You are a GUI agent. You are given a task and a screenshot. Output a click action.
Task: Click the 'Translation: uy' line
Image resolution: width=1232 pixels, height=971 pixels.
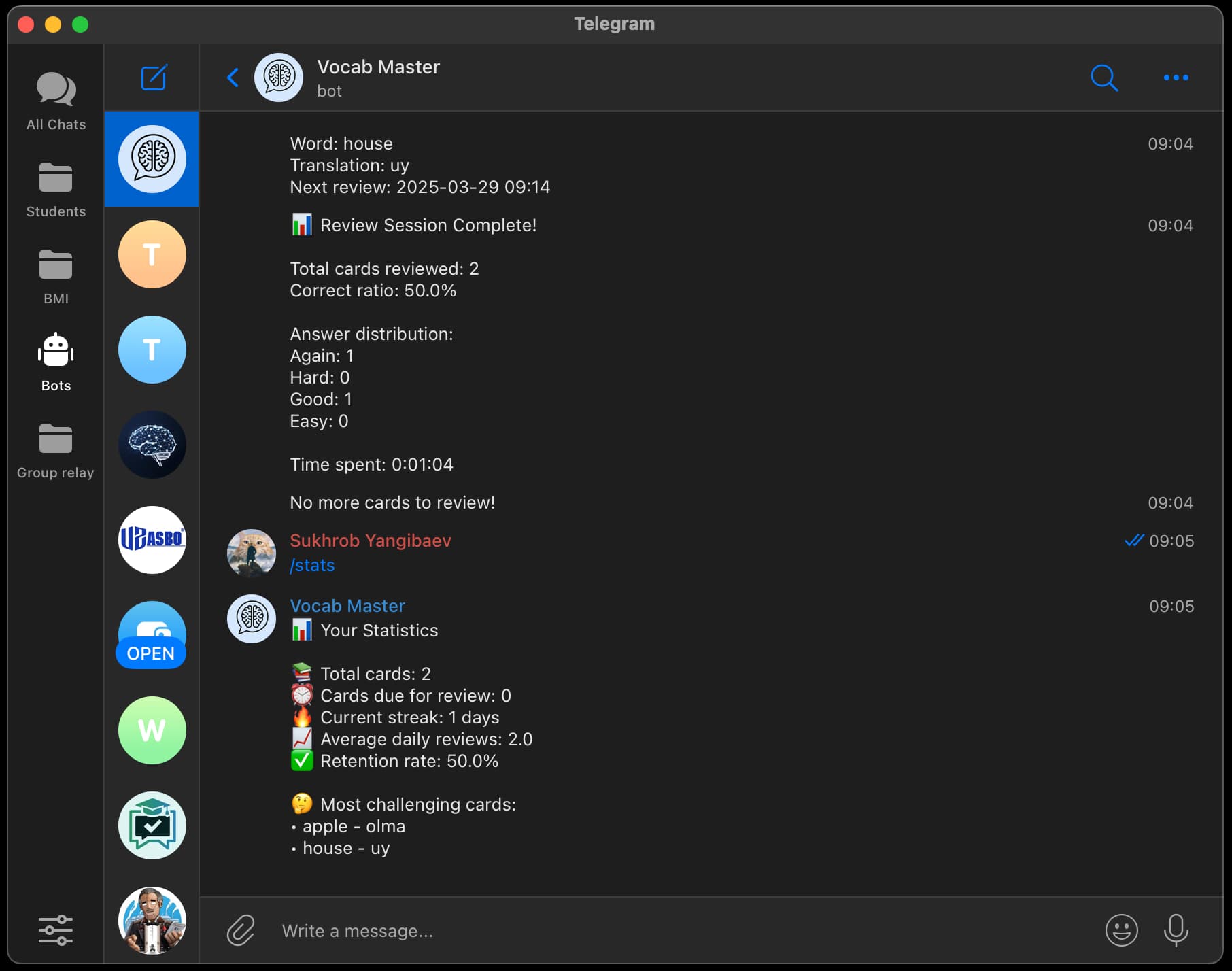[349, 165]
